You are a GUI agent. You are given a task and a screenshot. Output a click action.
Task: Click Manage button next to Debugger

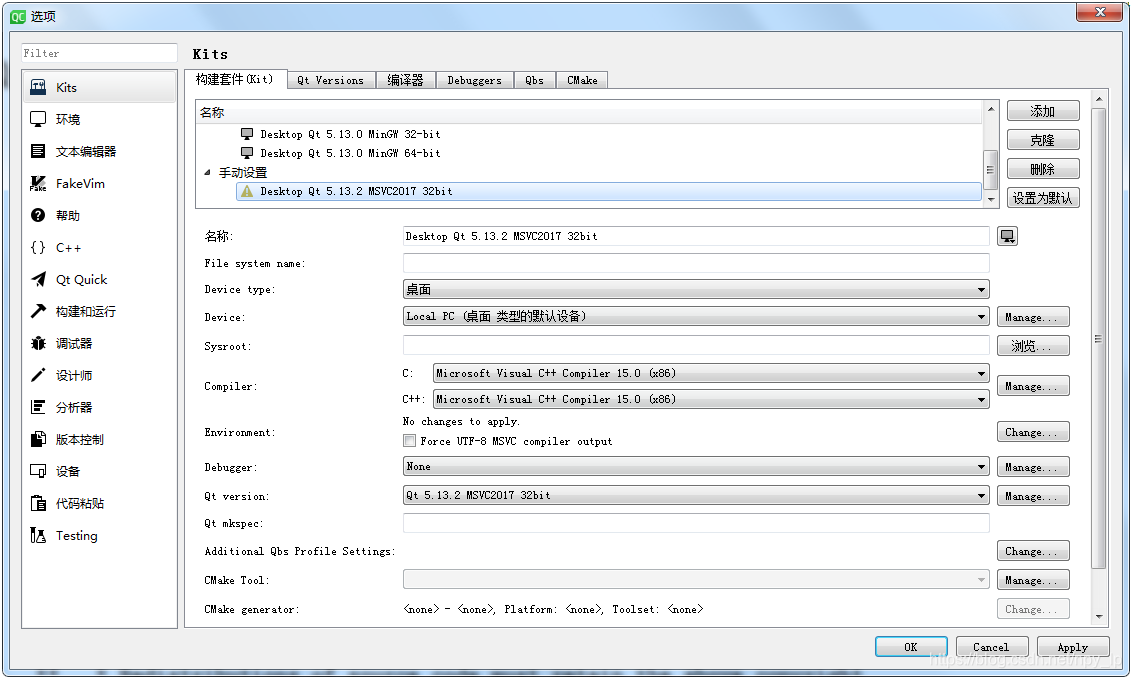(x=1033, y=467)
